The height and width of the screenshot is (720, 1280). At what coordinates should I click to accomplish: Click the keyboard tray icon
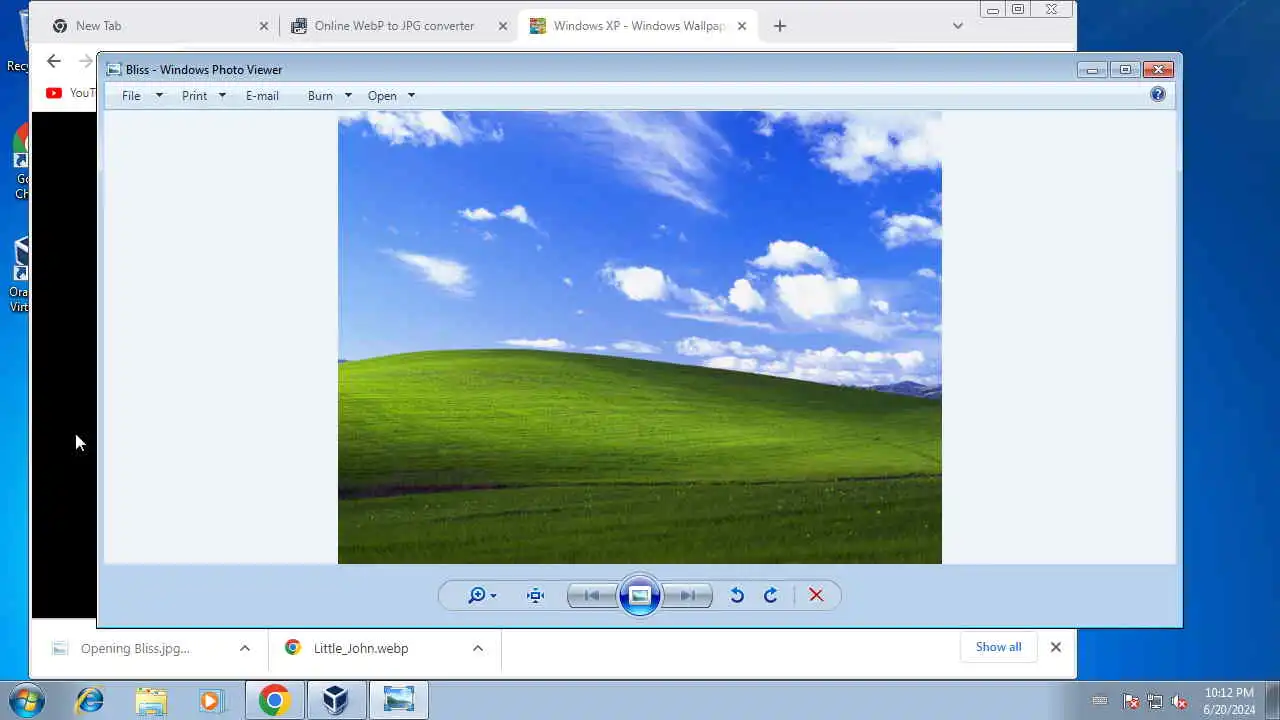1100,701
